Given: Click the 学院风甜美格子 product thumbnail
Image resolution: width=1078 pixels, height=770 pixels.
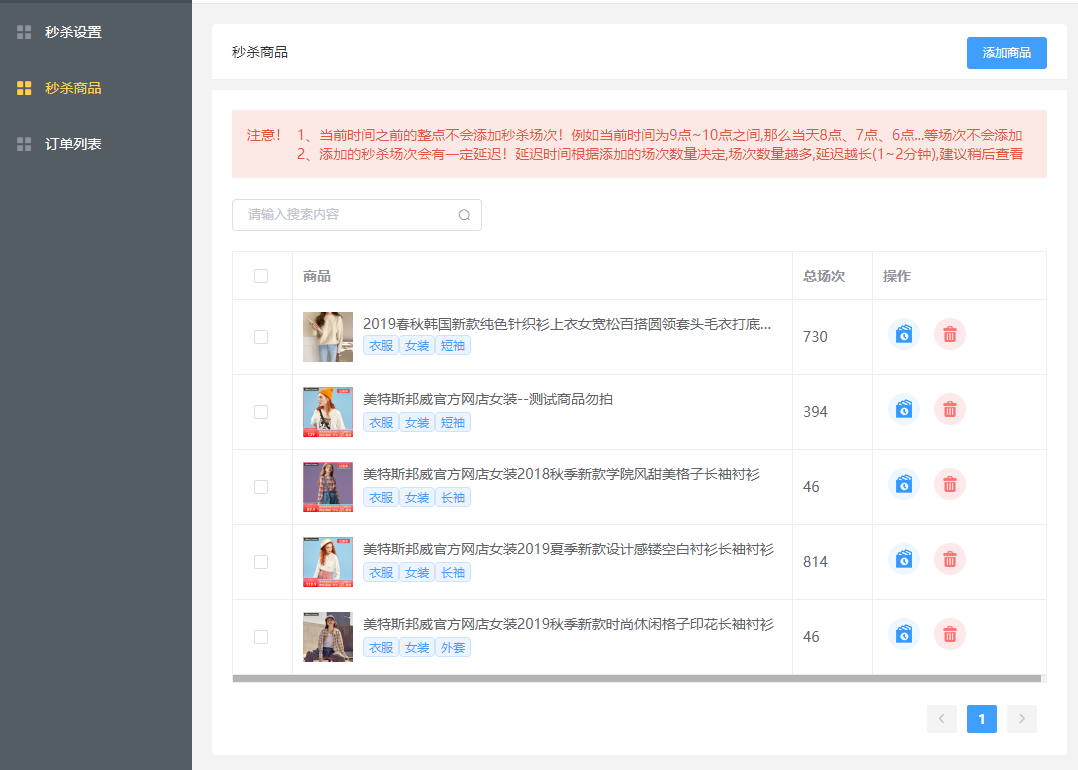Looking at the screenshot, I should click(x=328, y=487).
